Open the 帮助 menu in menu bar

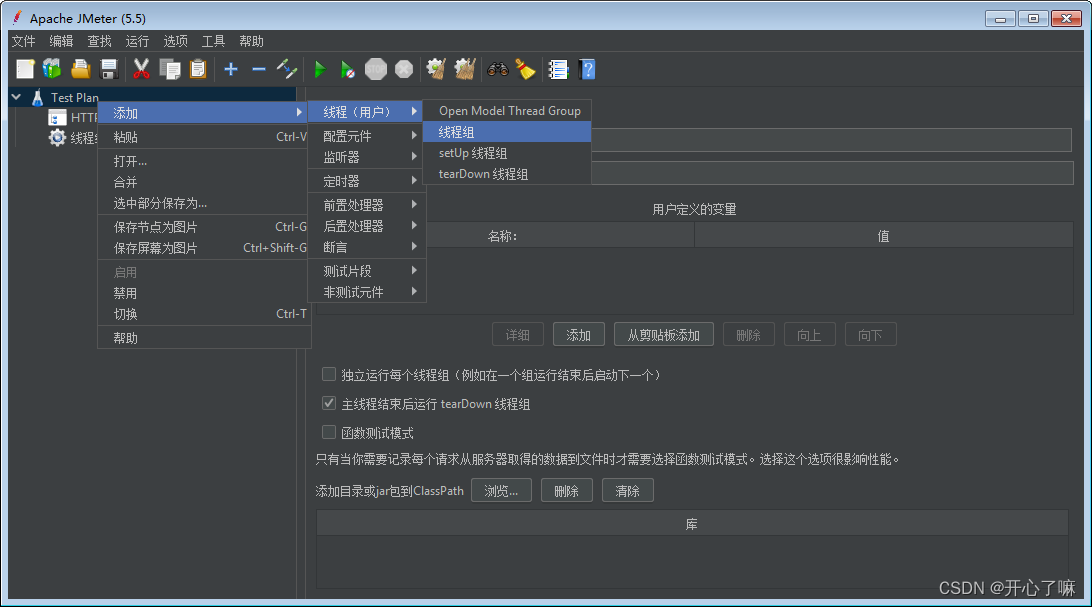click(251, 41)
